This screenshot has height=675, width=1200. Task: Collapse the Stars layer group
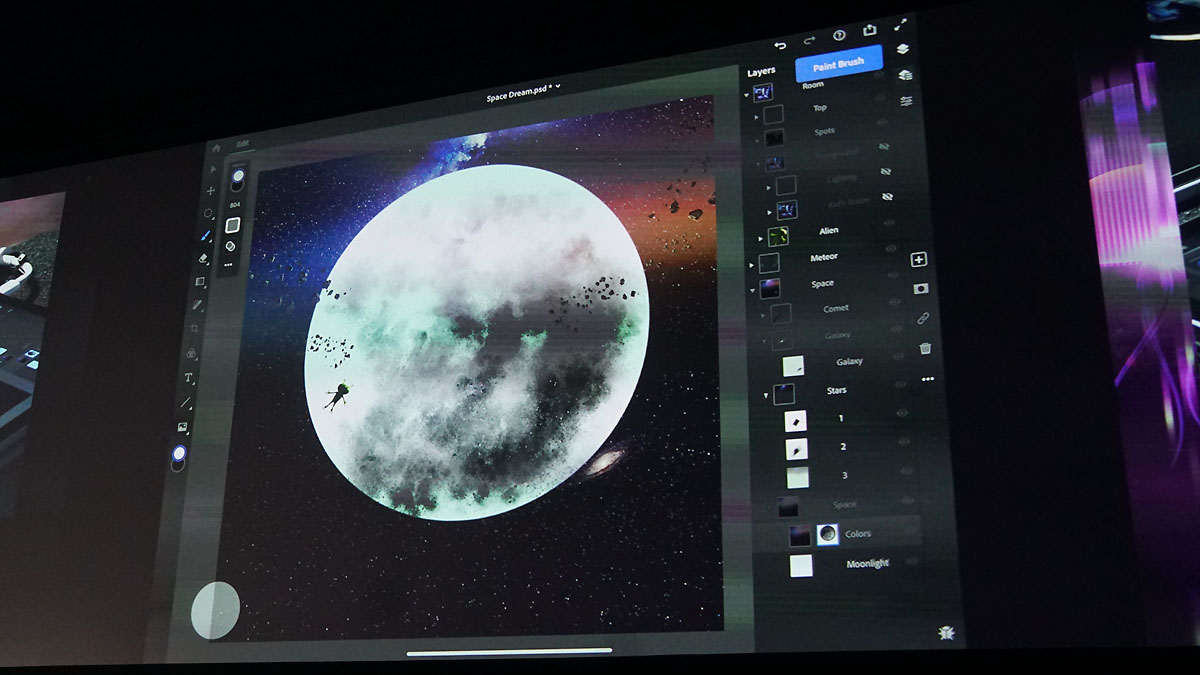(x=766, y=396)
